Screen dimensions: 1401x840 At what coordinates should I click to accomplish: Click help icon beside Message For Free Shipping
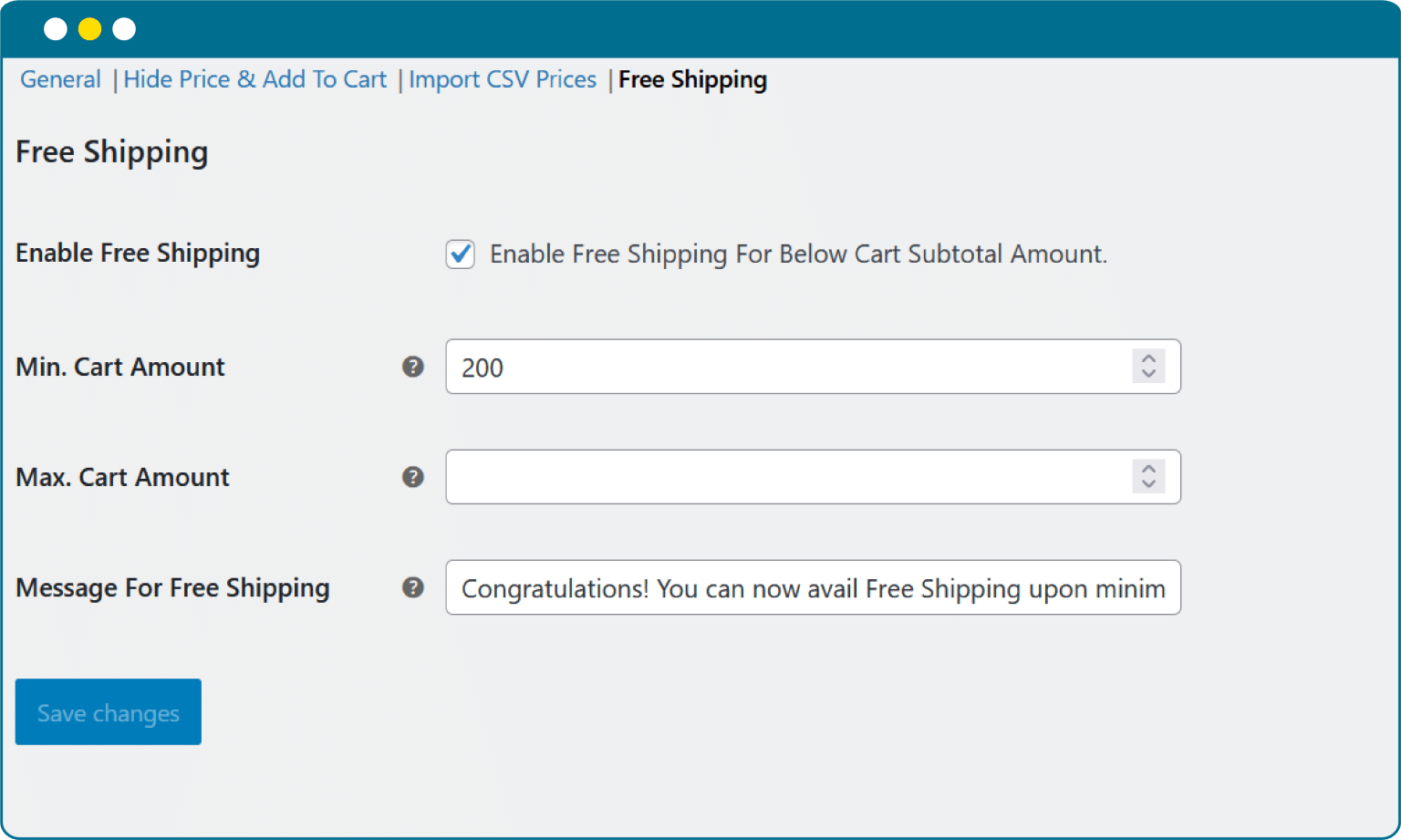click(x=413, y=587)
